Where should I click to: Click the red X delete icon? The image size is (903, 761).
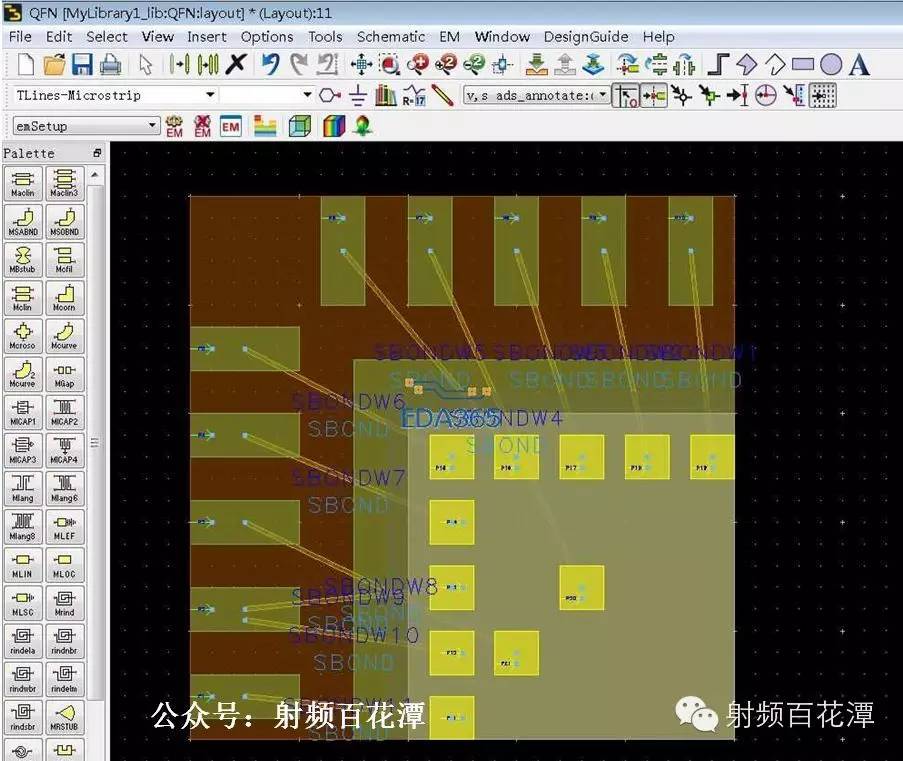tap(236, 64)
